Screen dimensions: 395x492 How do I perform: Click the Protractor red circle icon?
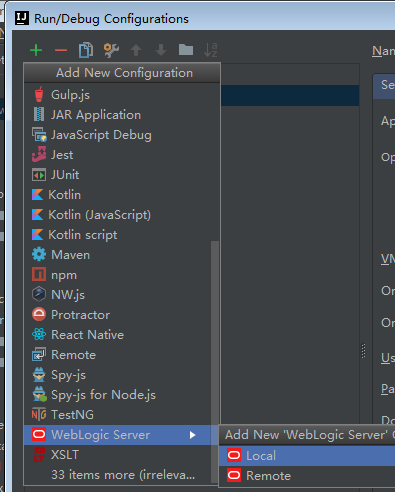point(39,314)
